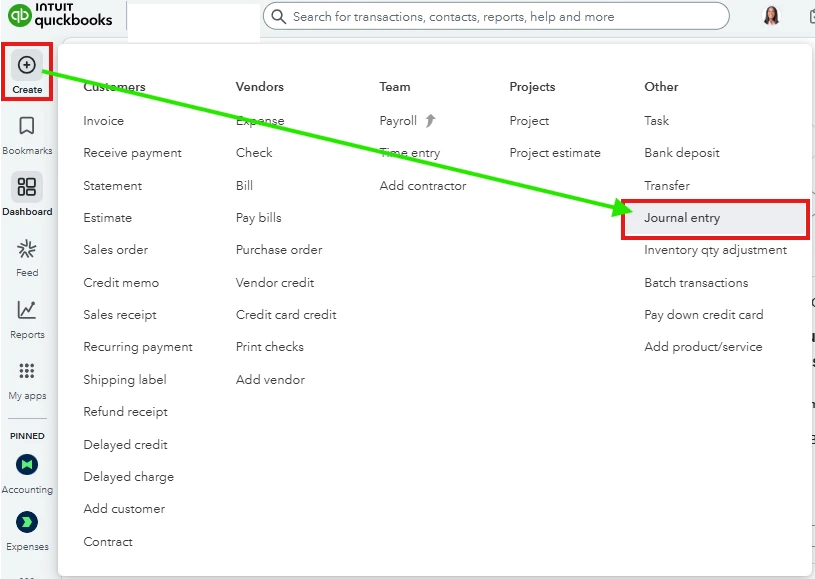
Task: Select Pay bills
Action: click(258, 218)
